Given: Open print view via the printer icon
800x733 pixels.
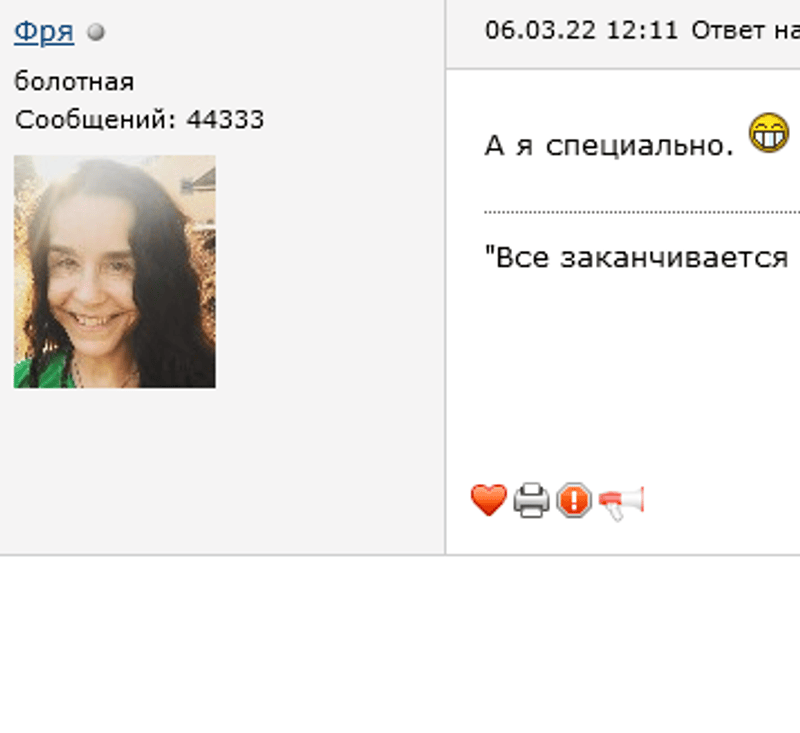Looking at the screenshot, I should (x=531, y=500).
